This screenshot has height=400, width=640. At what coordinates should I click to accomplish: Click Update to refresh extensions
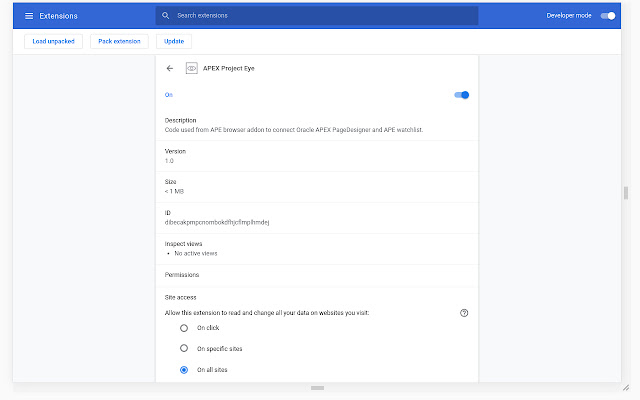(172, 41)
